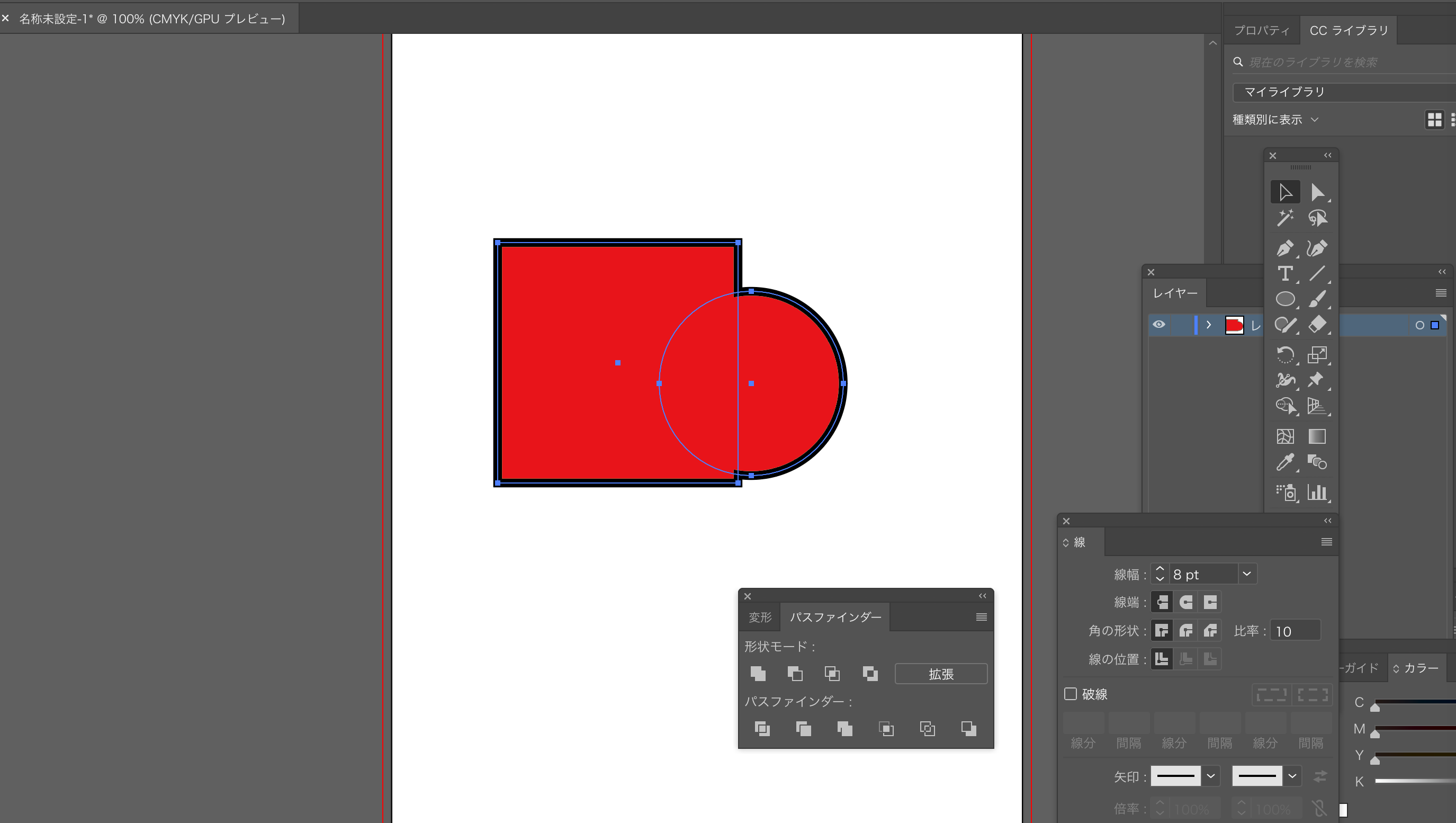
Task: Expand the layer disclosure arrow
Action: tap(1208, 325)
